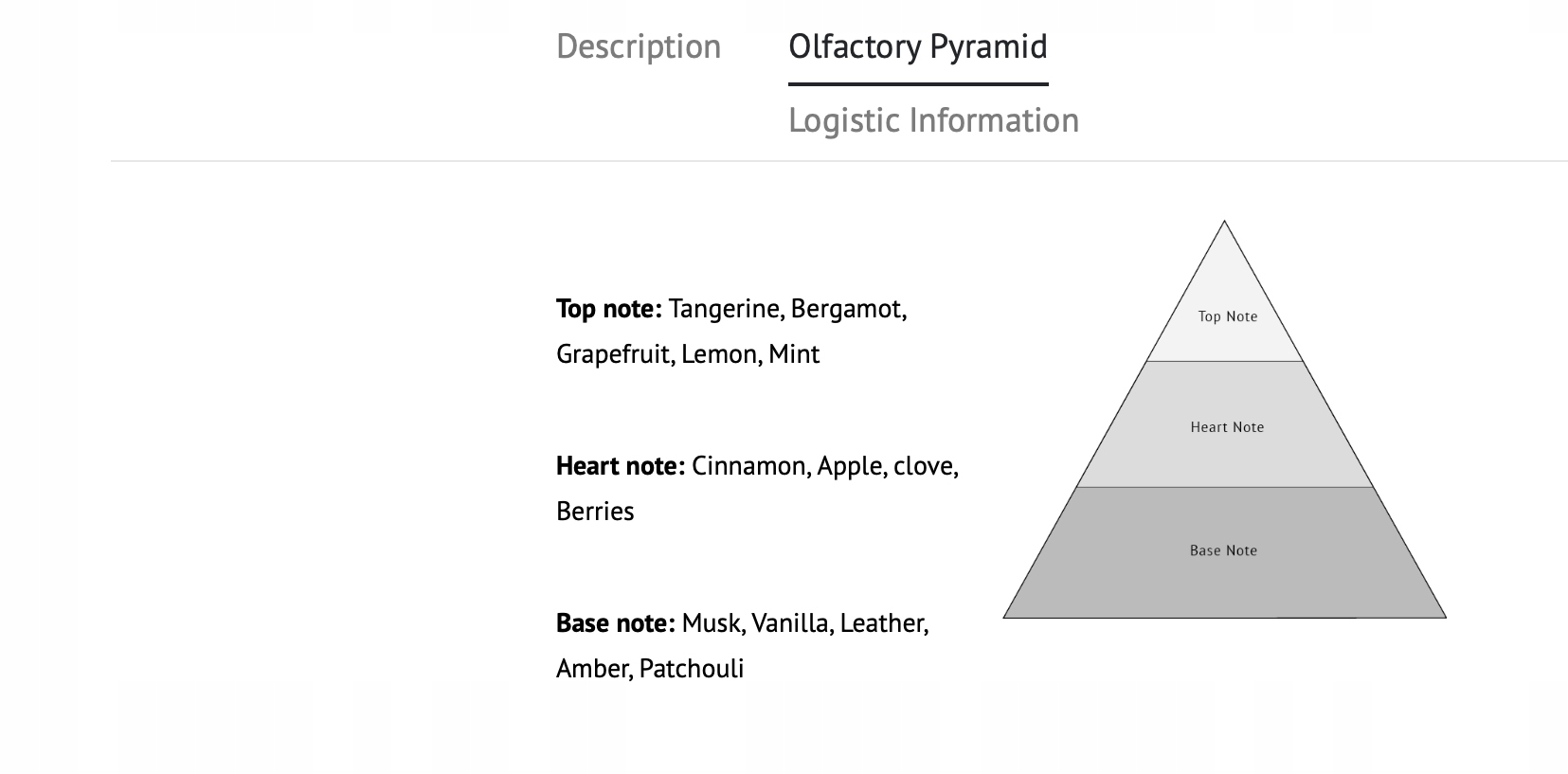
Task: Click the Top Note tier of the pyramid
Action: click(x=1227, y=316)
